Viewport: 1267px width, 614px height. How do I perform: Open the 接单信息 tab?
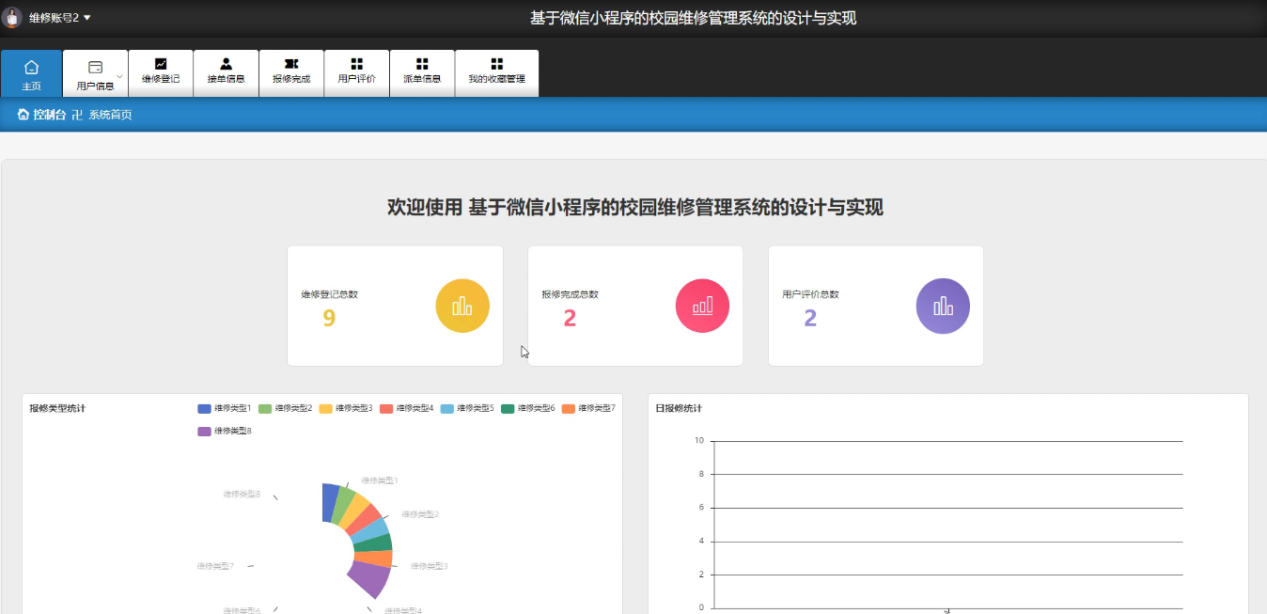tap(226, 73)
